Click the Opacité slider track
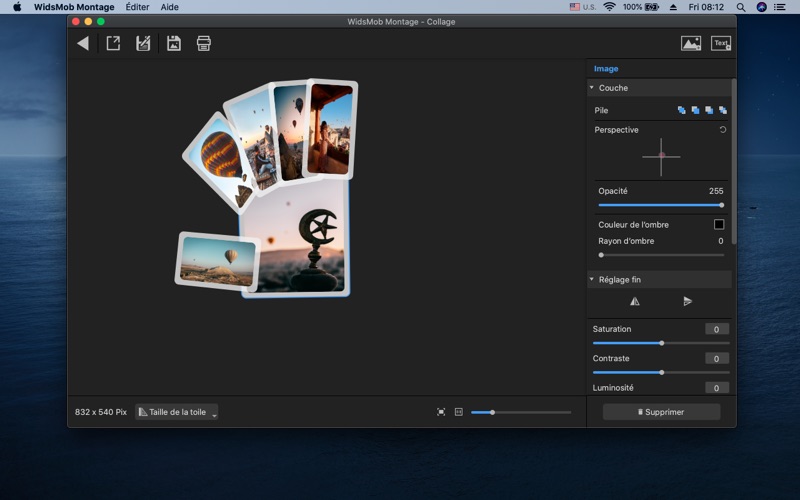The width and height of the screenshot is (800, 500). point(661,205)
